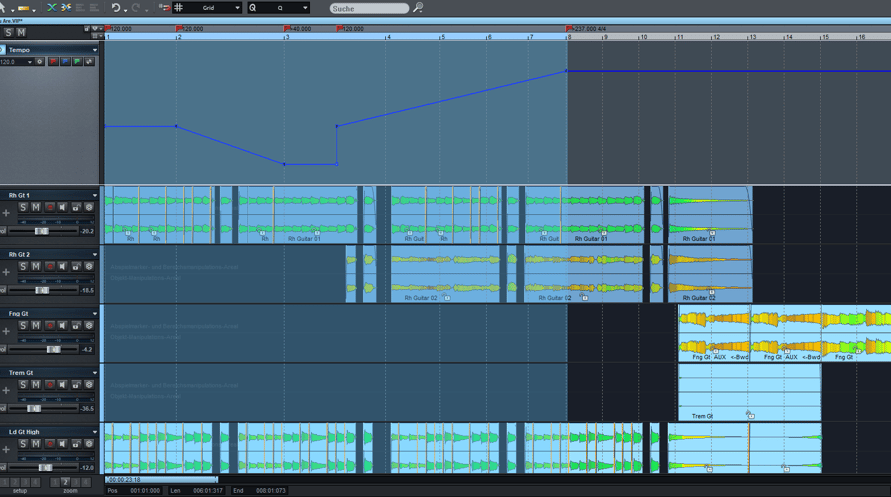The height and width of the screenshot is (497, 891).
Task: Solo the Rh Gt 2 track
Action: pos(23,266)
